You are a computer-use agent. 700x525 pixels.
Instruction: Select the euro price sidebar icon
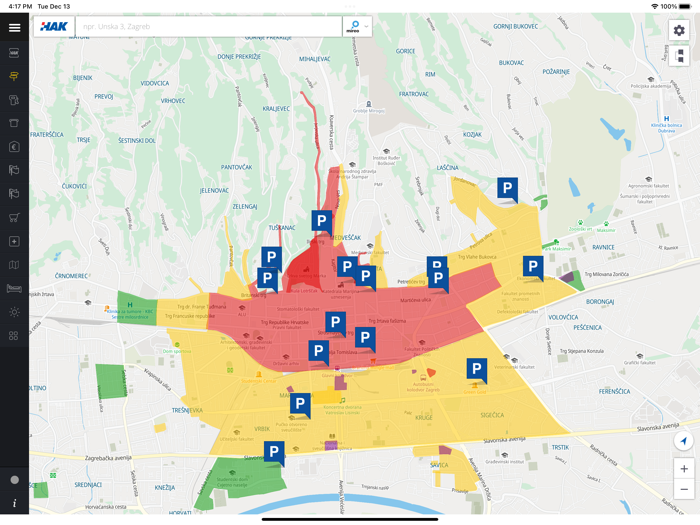coord(14,147)
